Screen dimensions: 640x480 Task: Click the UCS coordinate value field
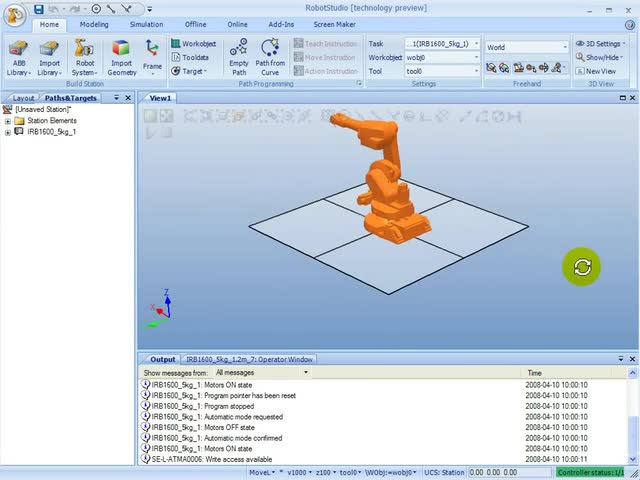pos(510,472)
